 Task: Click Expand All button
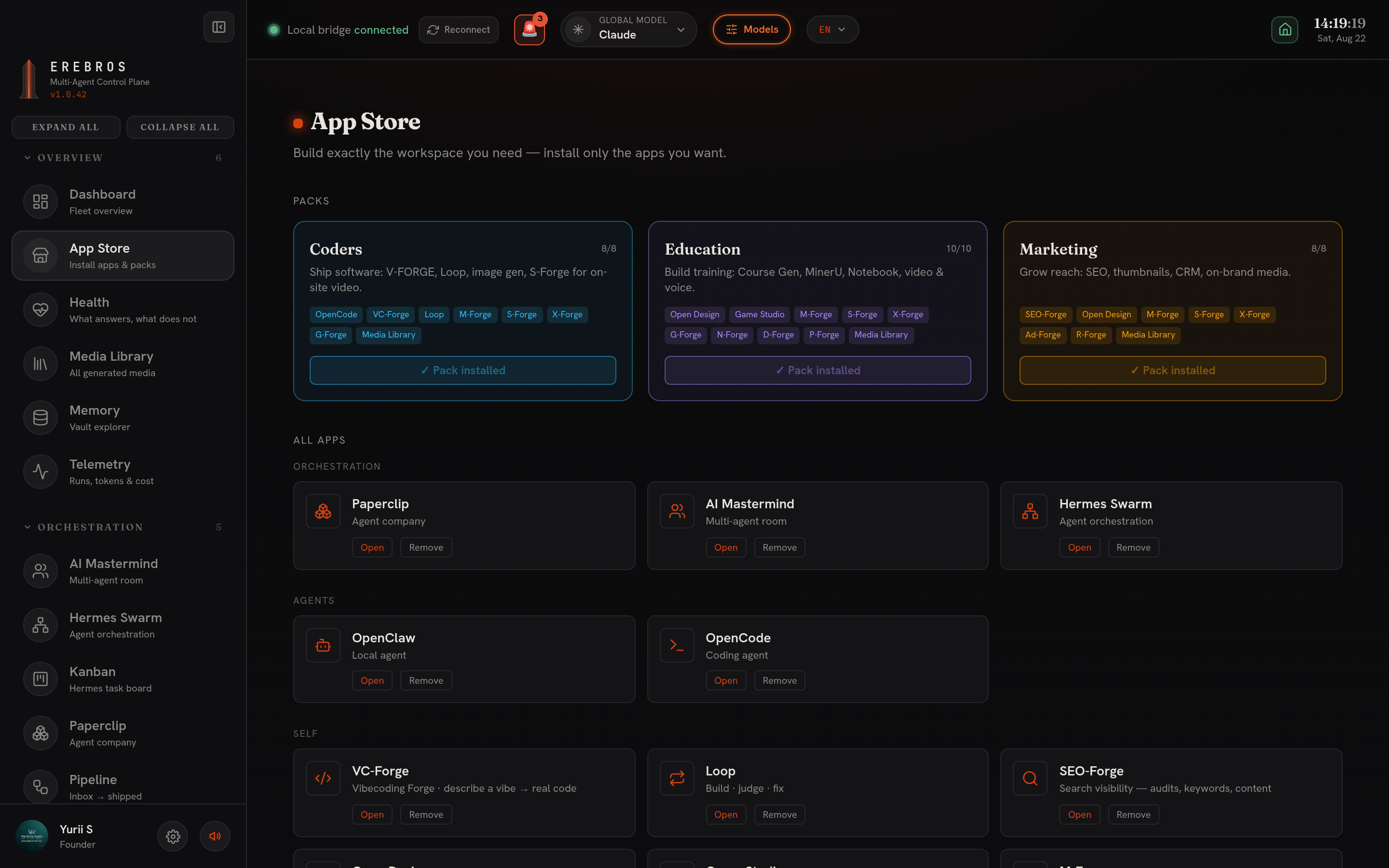pyautogui.click(x=66, y=127)
